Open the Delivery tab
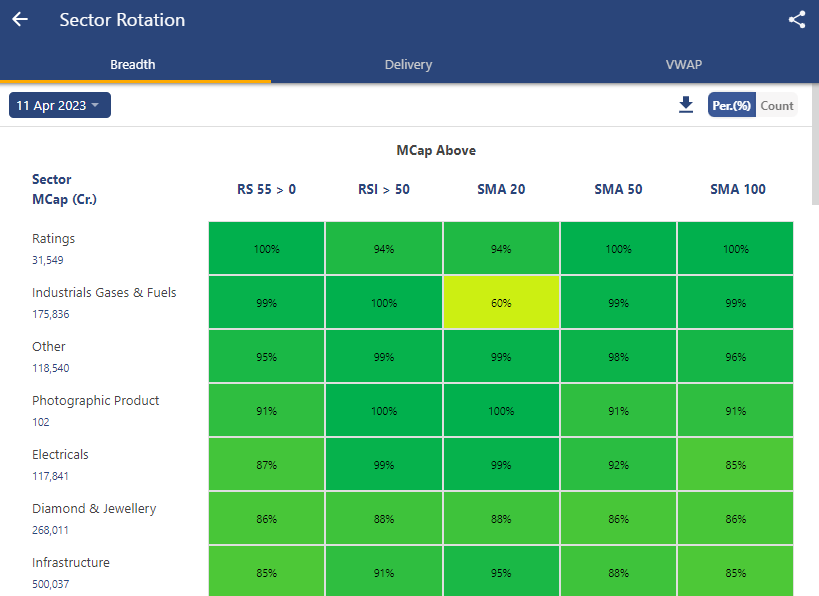The width and height of the screenshot is (819, 596). pos(408,64)
